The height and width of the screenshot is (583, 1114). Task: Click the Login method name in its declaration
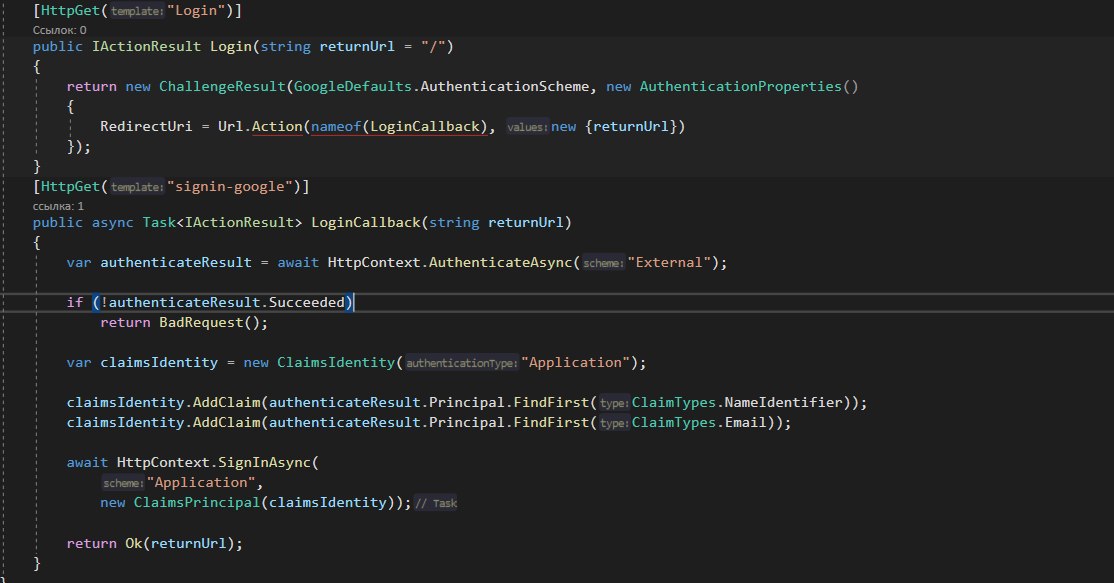[x=230, y=47]
